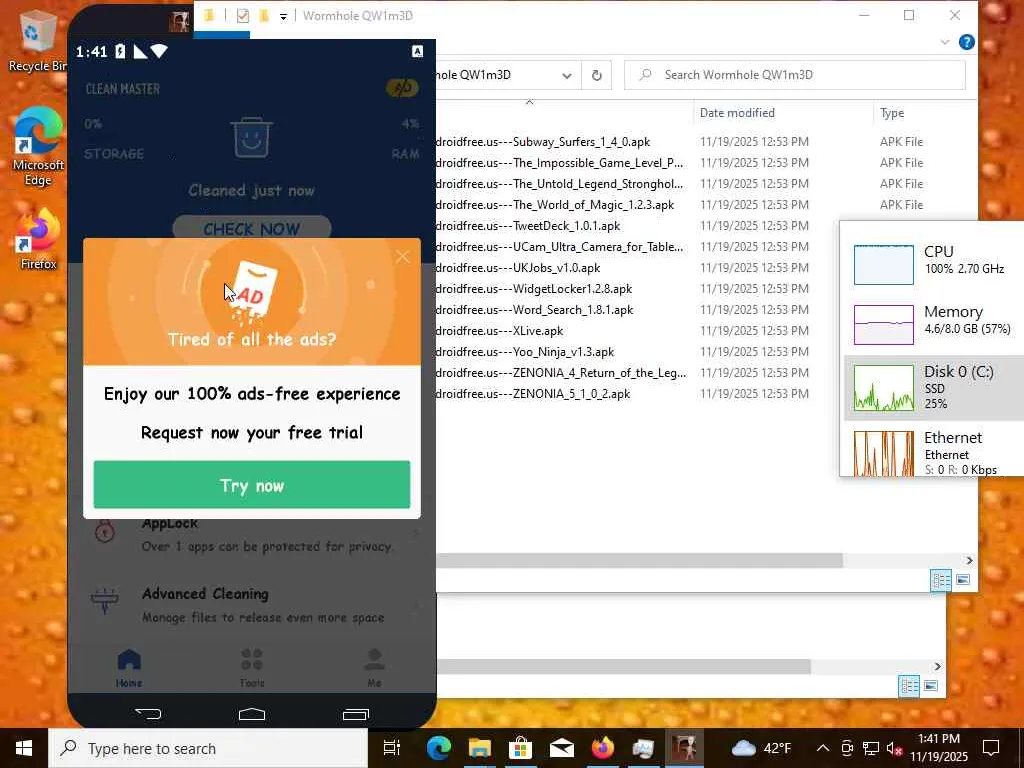Open Task View on taskbar

(391, 748)
